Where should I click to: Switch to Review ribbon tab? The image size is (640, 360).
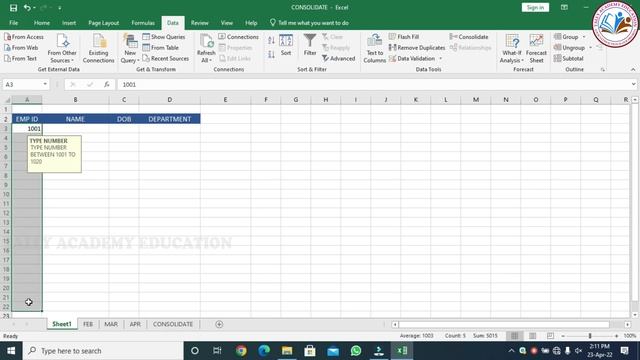pos(200,23)
